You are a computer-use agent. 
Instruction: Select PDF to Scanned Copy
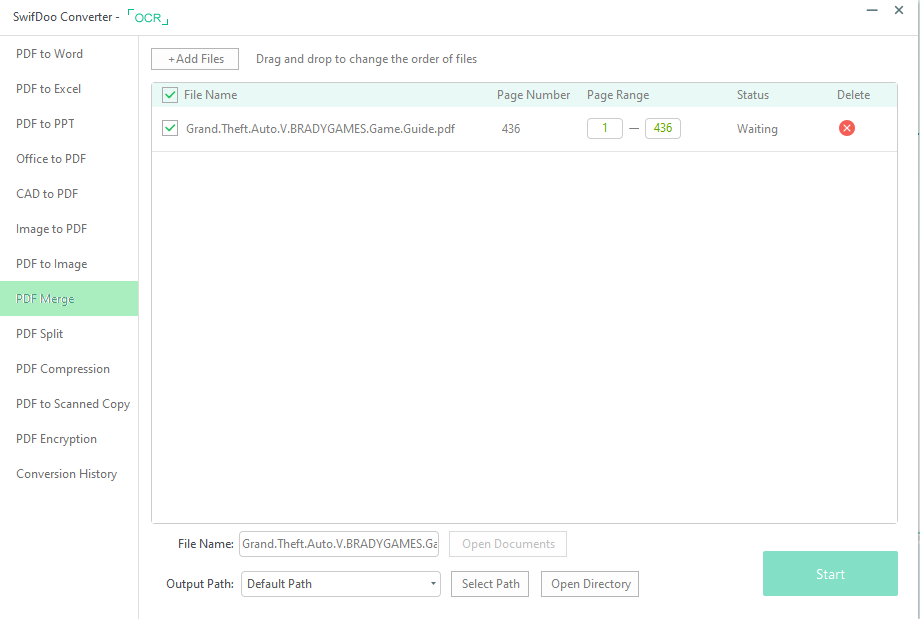click(69, 404)
